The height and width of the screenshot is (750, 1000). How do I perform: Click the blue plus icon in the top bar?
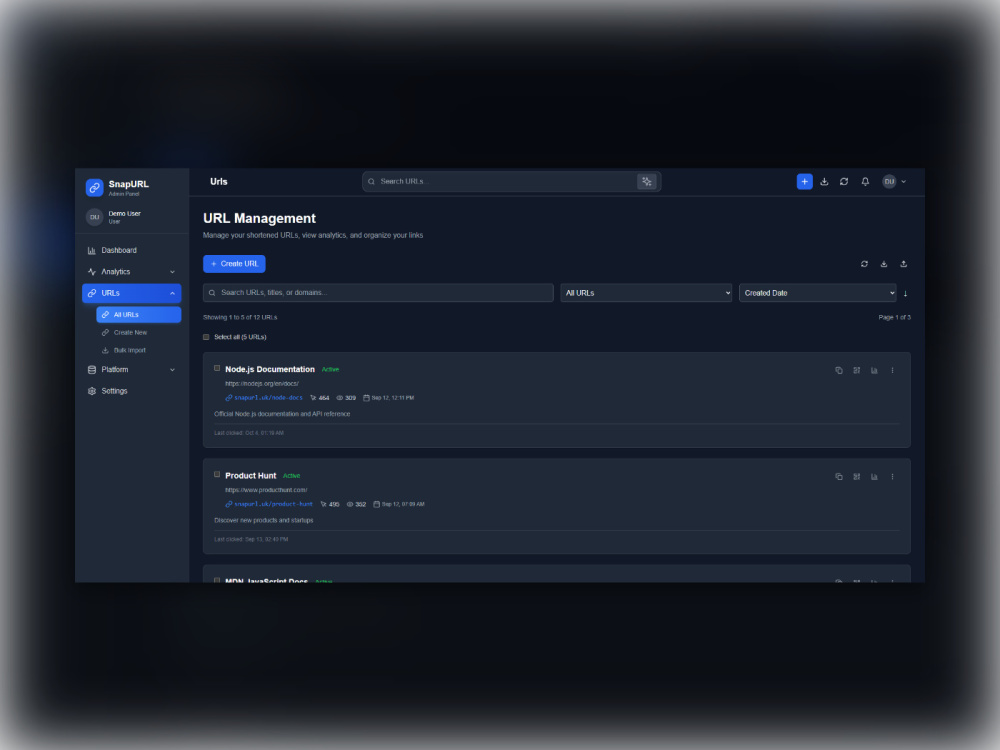805,182
